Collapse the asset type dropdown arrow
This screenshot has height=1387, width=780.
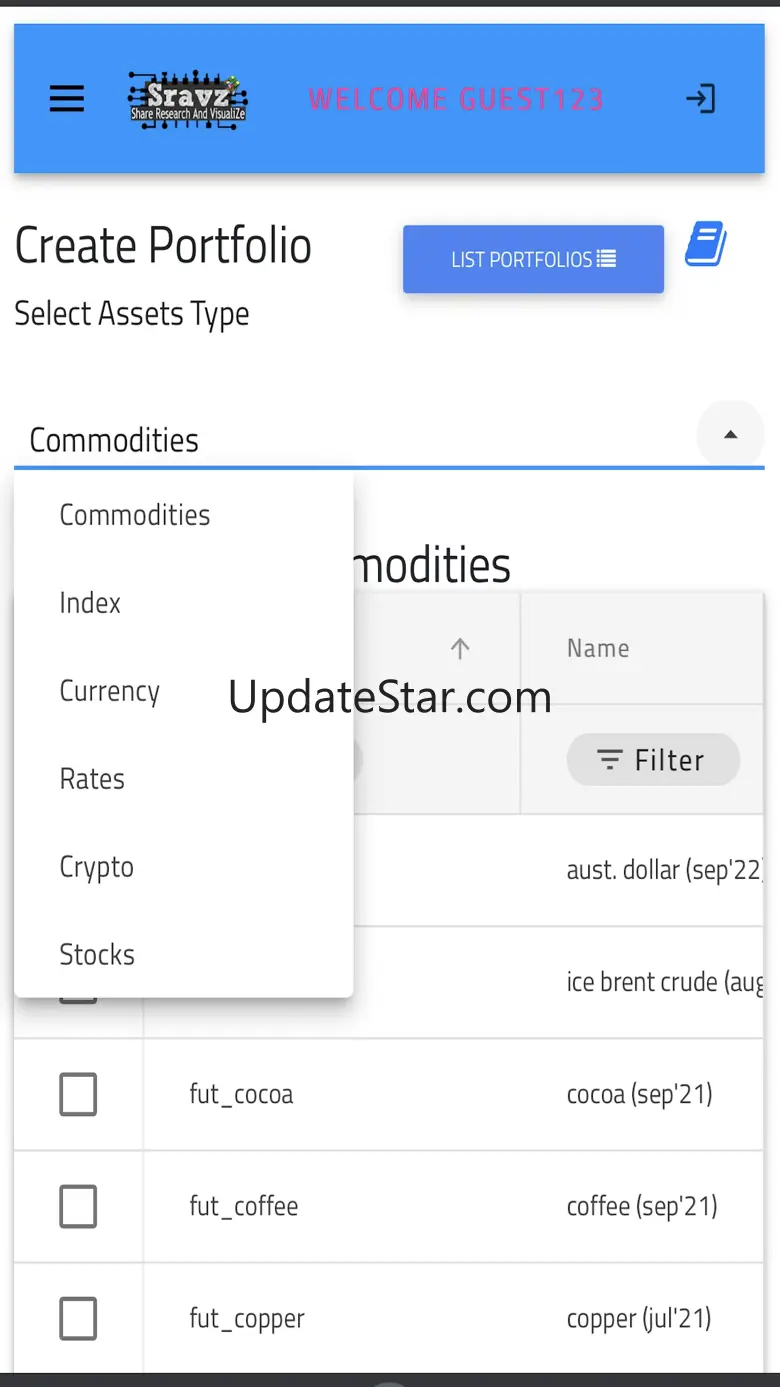coord(730,435)
